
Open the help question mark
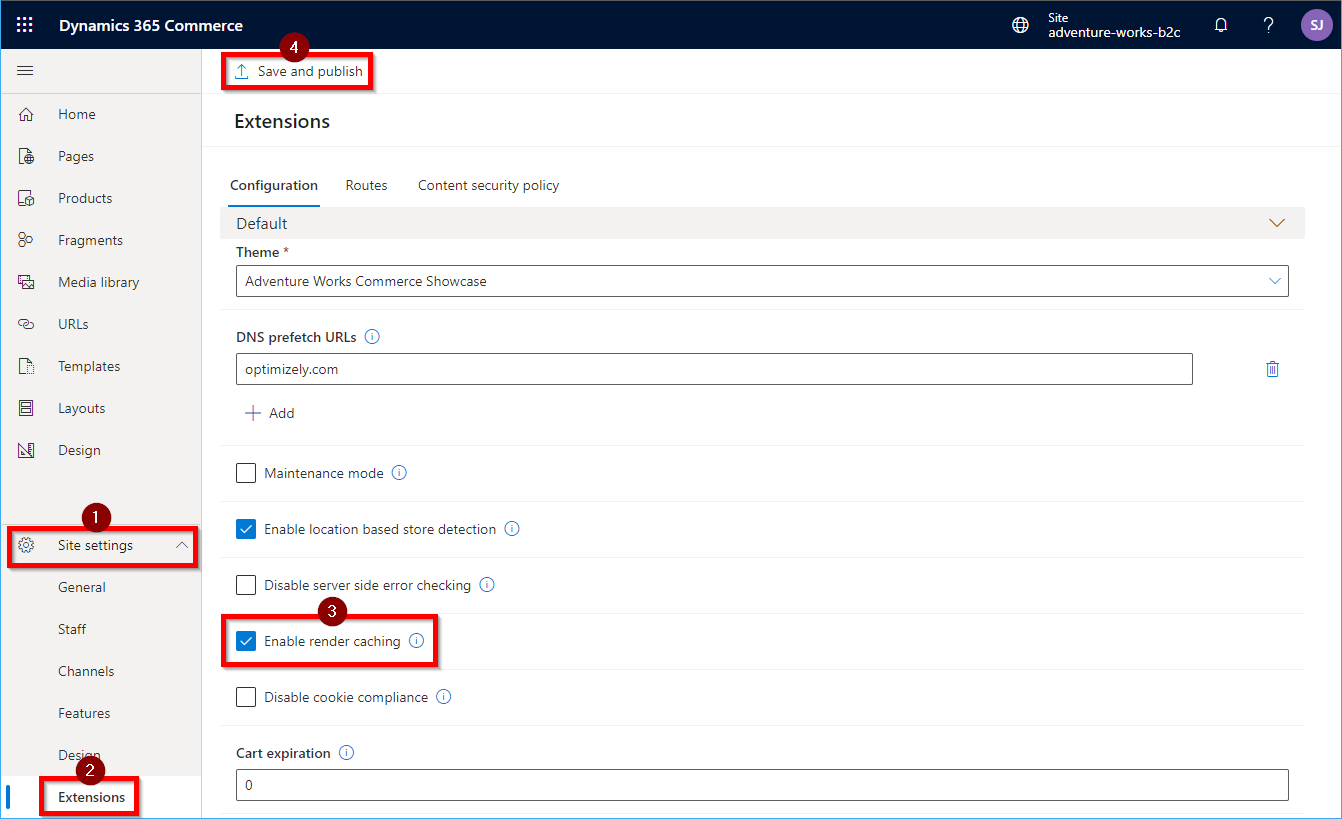1268,25
